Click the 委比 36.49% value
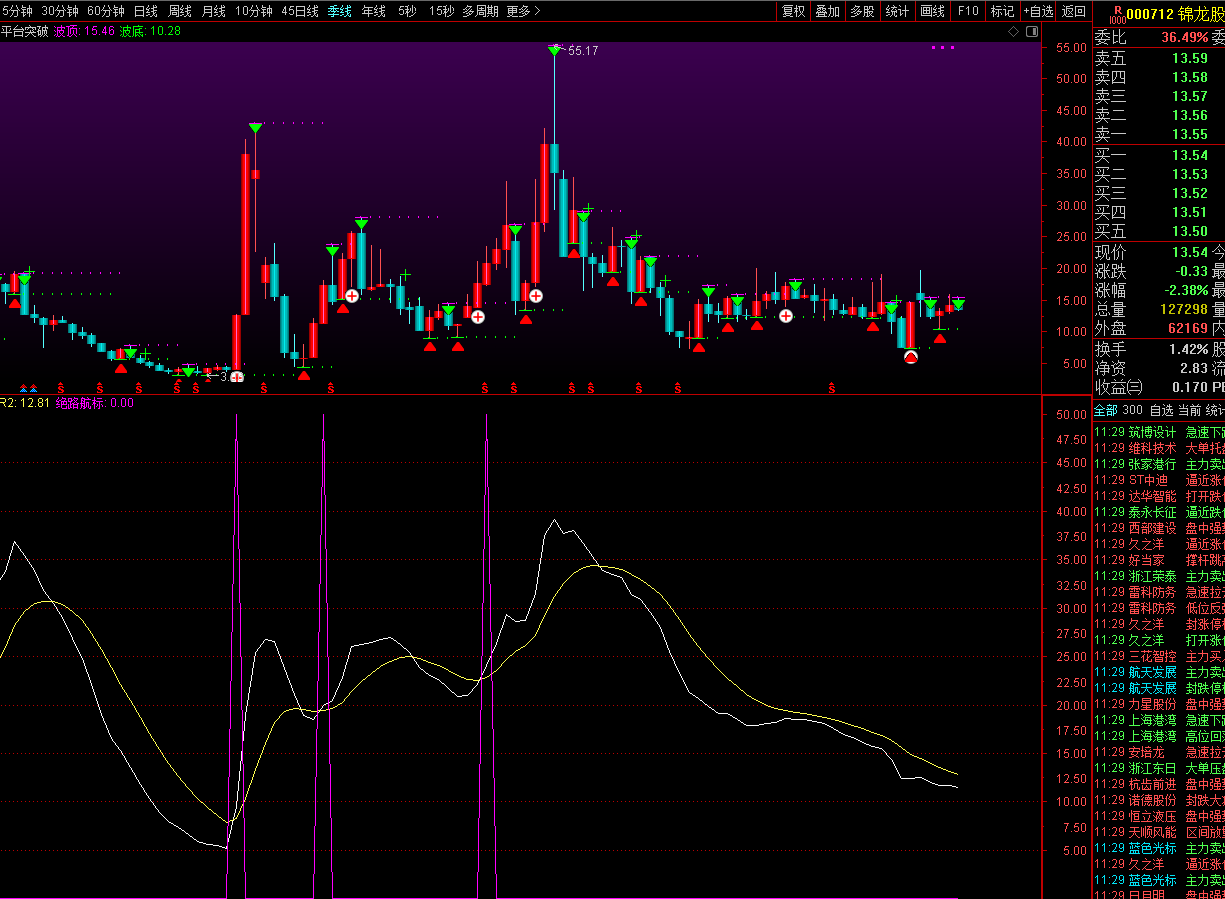The image size is (1225, 899). (1185, 37)
